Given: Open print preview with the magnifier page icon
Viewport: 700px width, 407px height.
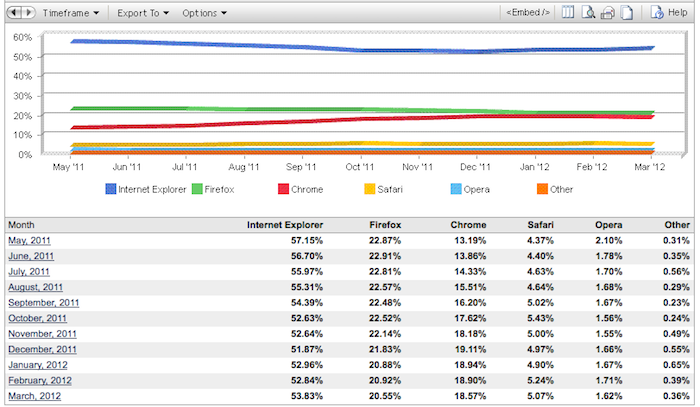Looking at the screenshot, I should tap(588, 12).
